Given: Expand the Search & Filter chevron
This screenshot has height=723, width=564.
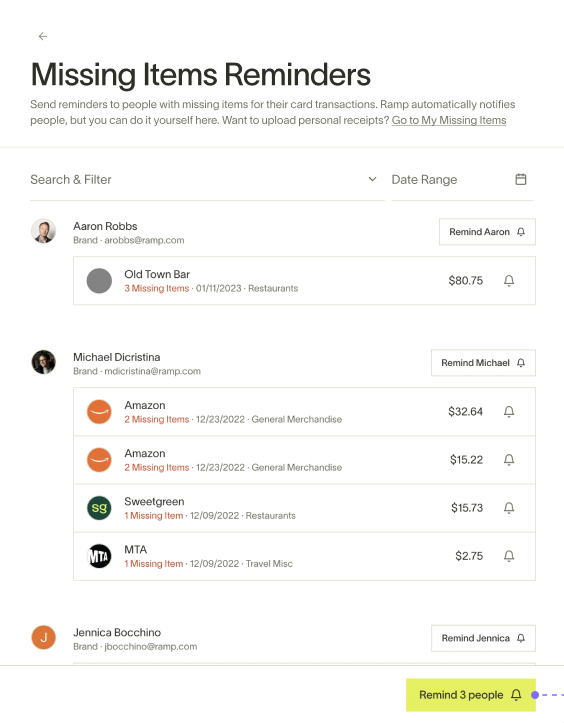Looking at the screenshot, I should click(372, 179).
